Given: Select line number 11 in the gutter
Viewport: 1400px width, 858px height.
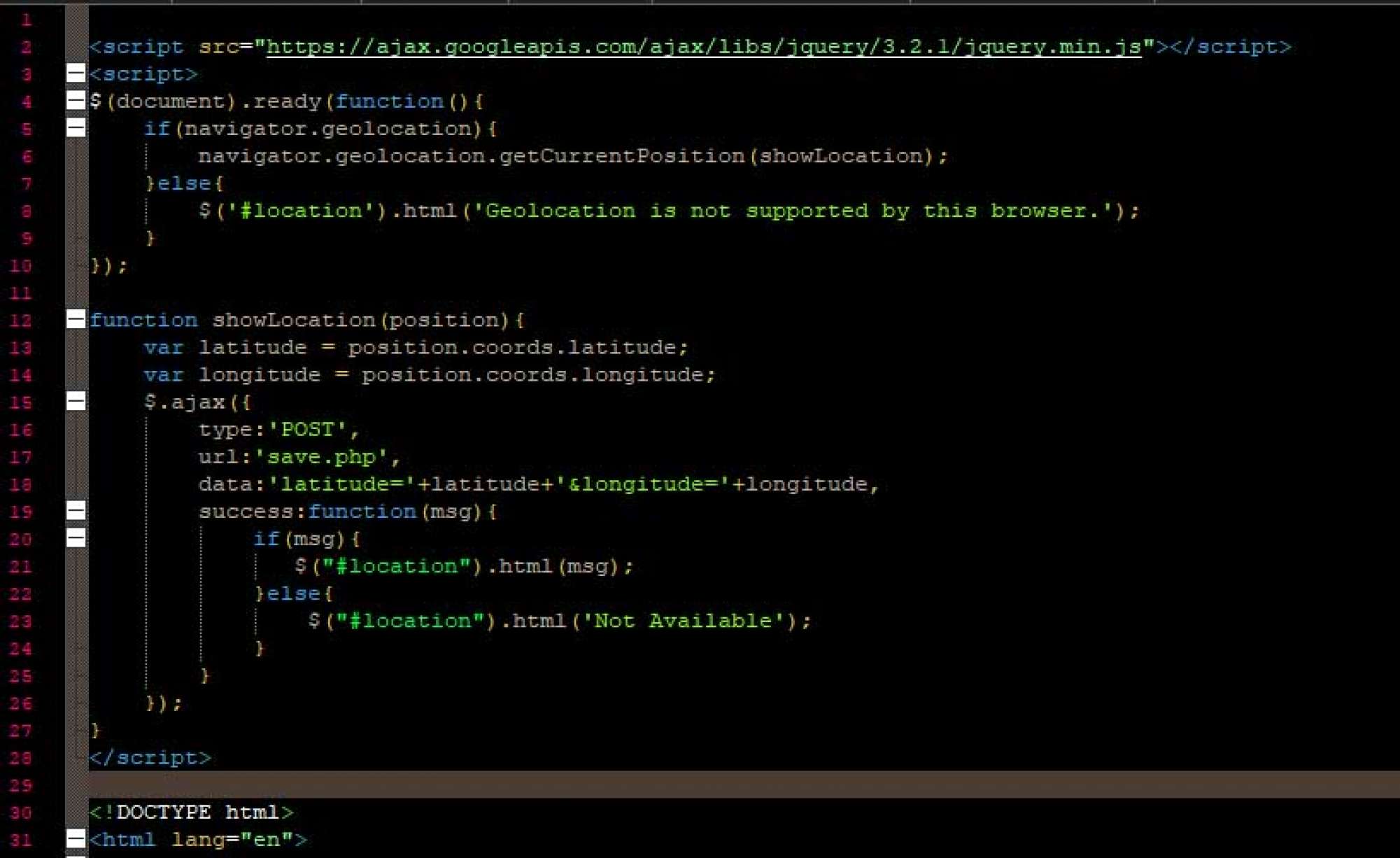Looking at the screenshot, I should pos(21,293).
